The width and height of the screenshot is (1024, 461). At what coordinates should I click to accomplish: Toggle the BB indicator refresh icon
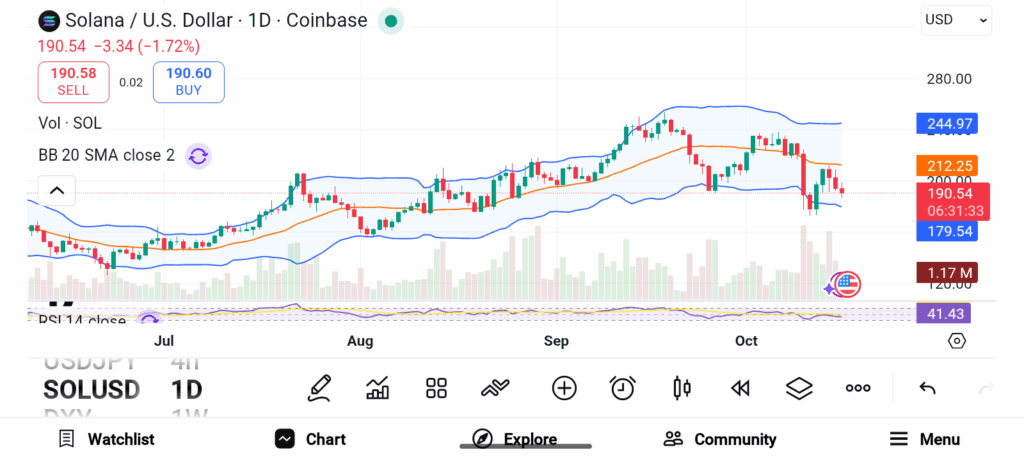[x=198, y=155]
